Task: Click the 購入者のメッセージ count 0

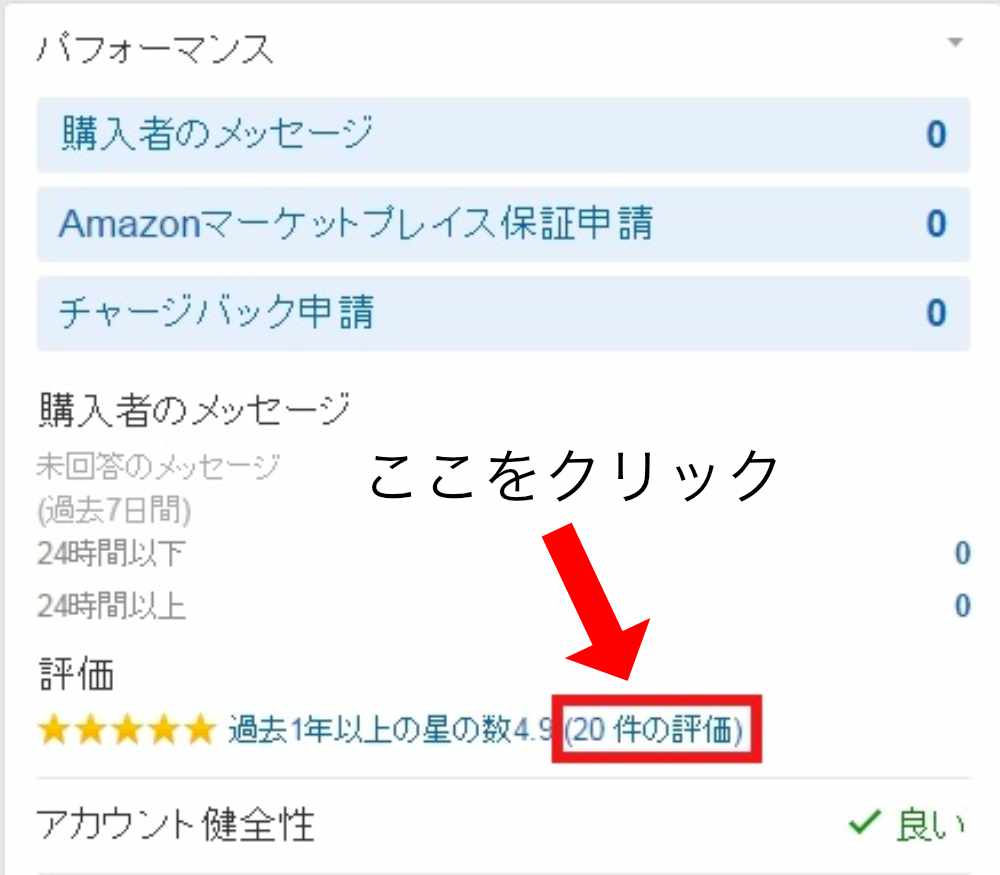Action: tap(936, 135)
